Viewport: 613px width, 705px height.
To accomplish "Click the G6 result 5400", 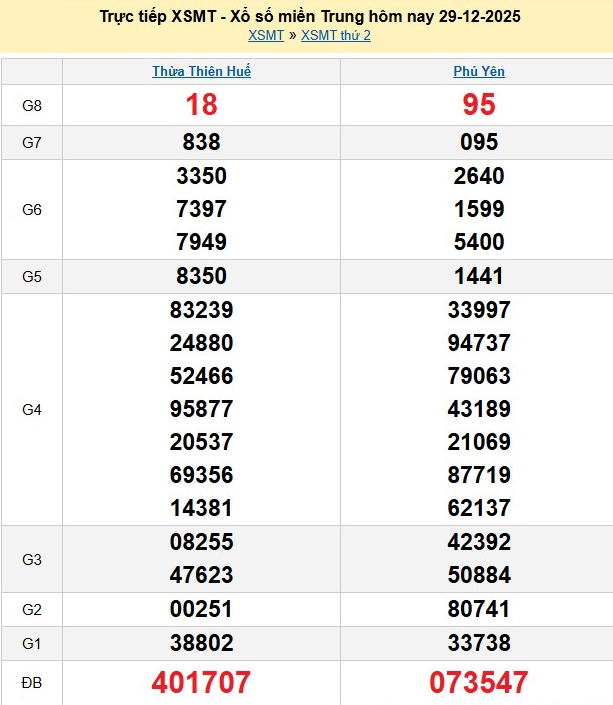I will pos(479,242).
